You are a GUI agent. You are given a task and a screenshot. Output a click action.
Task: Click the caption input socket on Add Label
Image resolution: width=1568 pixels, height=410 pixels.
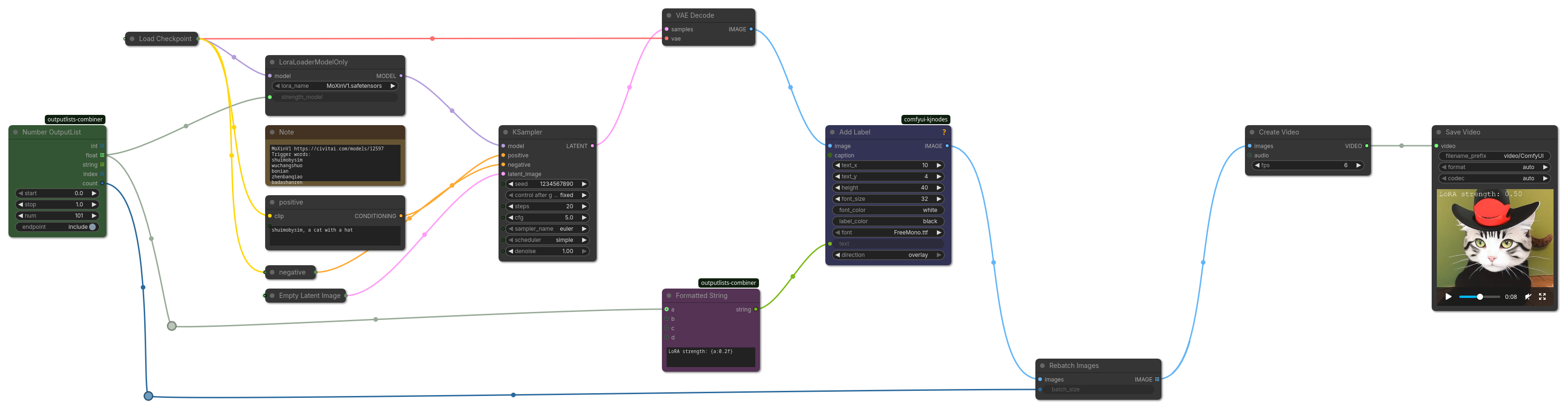click(830, 156)
